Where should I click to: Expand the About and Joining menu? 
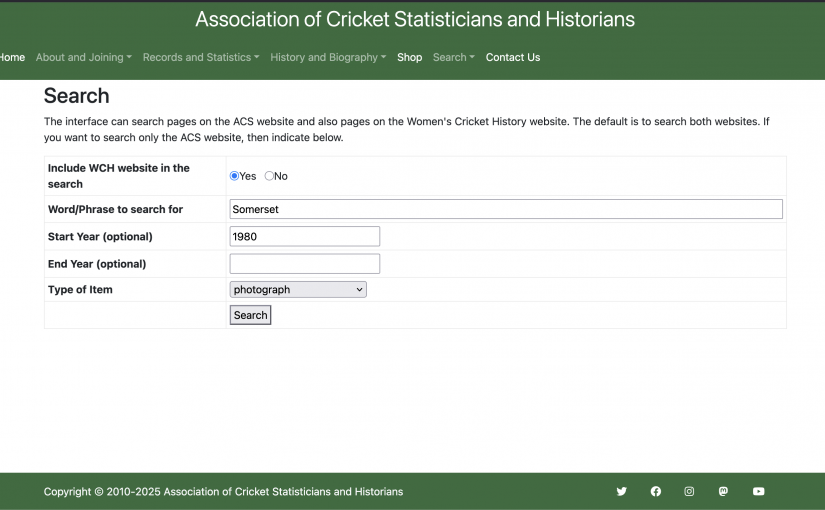pyautogui.click(x=84, y=57)
